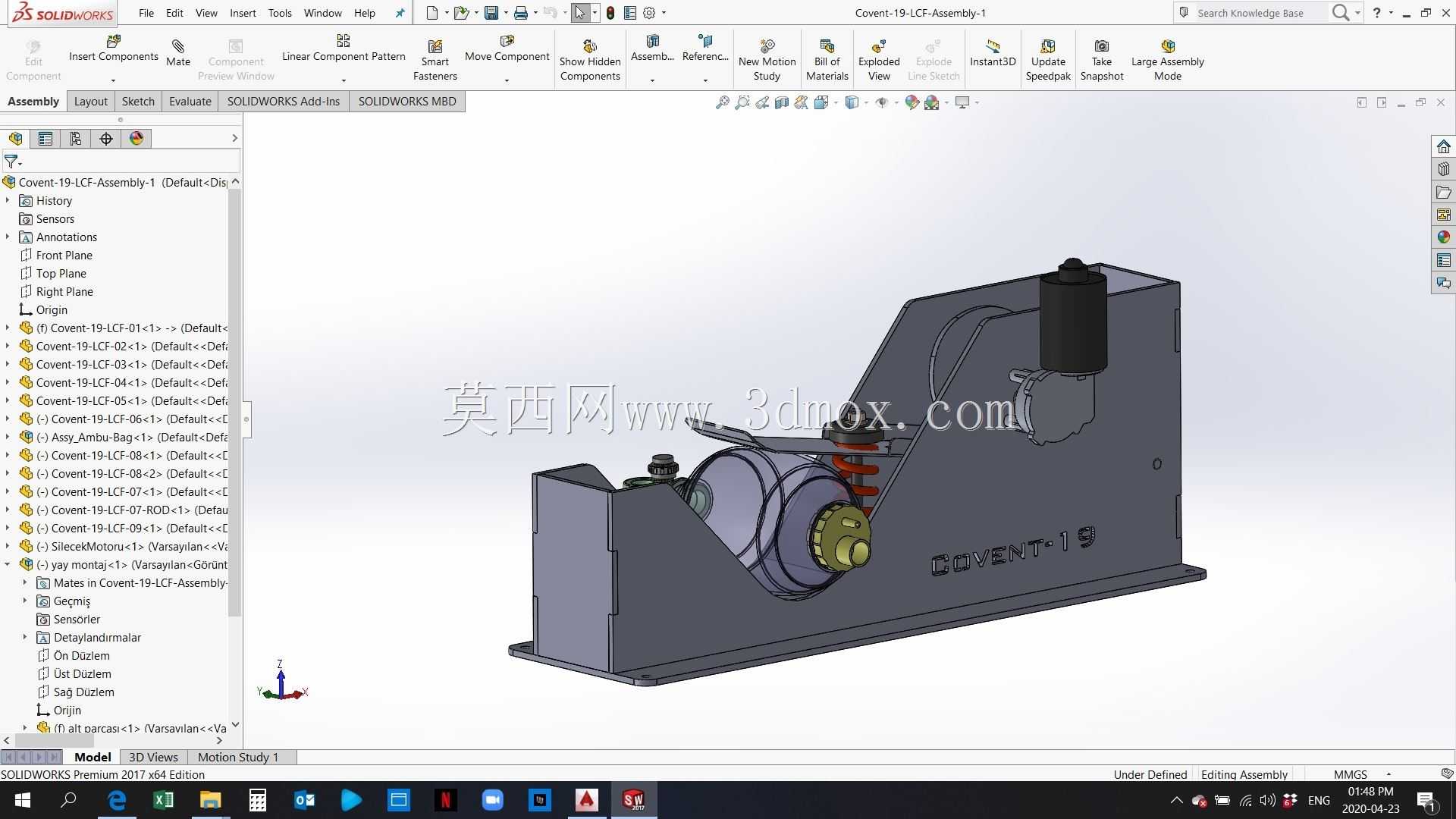Click Zoom to Fit icon

click(723, 102)
